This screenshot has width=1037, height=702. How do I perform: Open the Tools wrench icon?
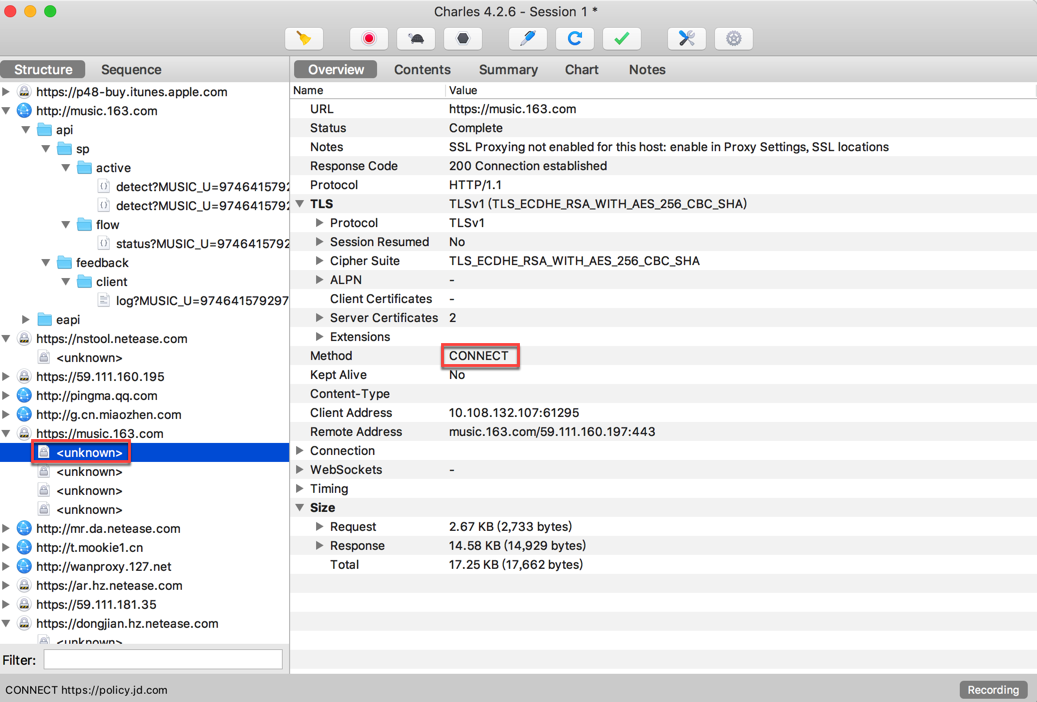point(686,38)
